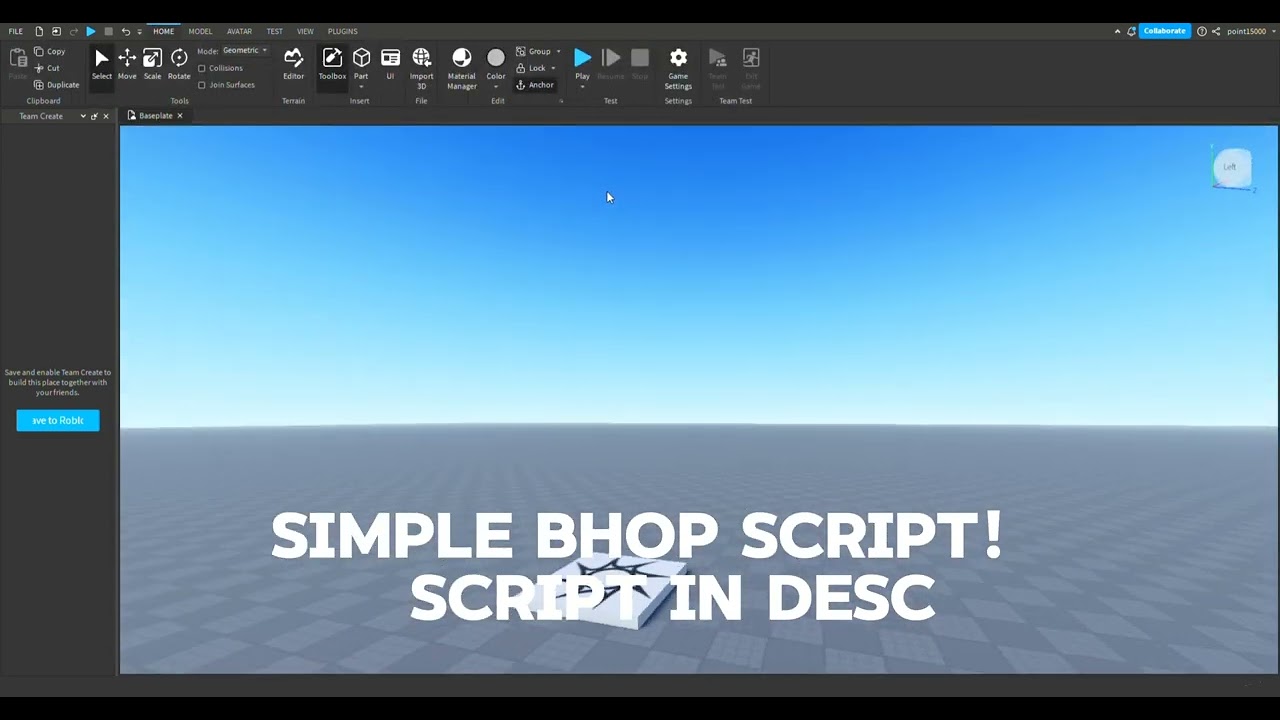Undock the Team Create panel
Viewport: 1280px width, 720px height.
[94, 116]
